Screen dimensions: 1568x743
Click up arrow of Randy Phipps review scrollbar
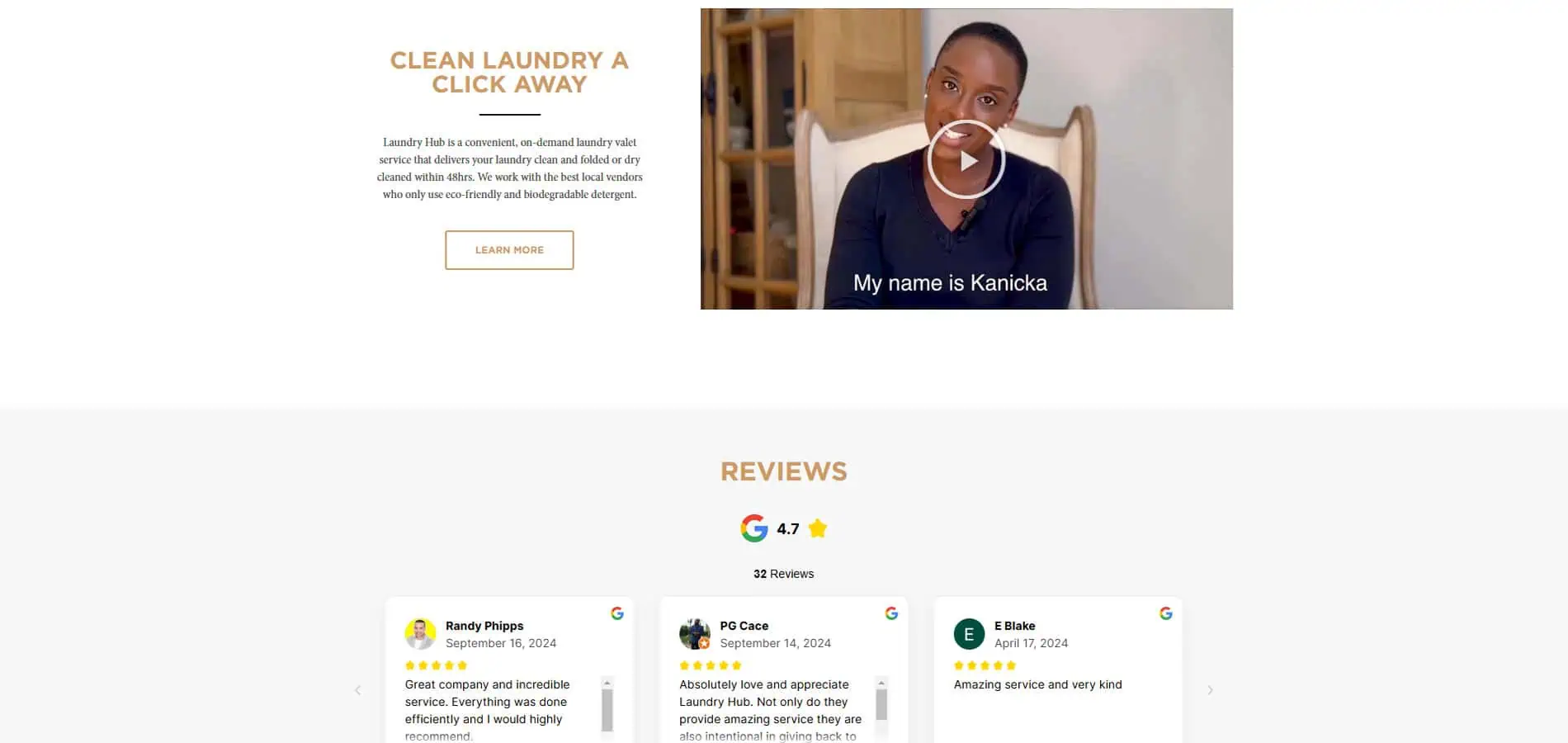[607, 683]
